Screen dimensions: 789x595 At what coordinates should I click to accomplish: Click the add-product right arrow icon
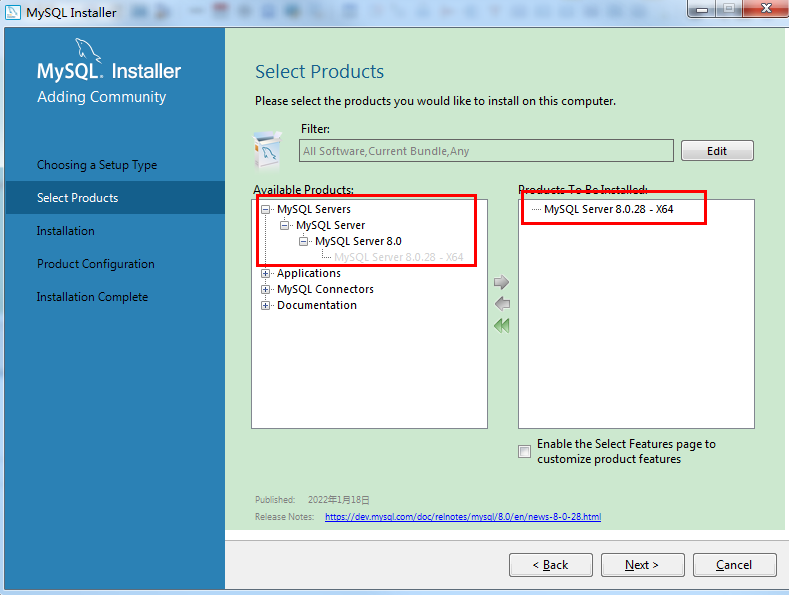(x=501, y=282)
